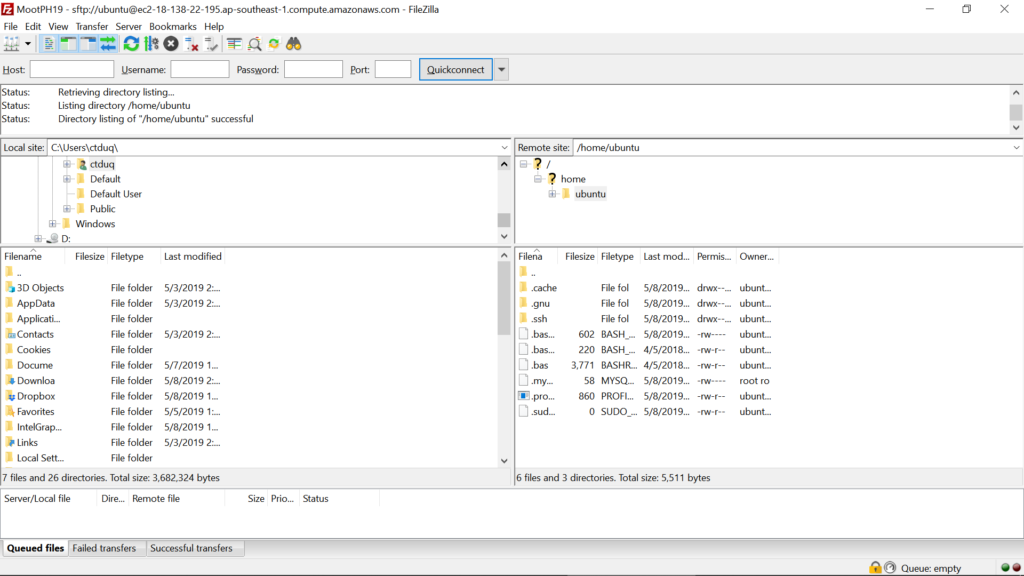Select the .sud... SUDO file on remote

[x=543, y=412]
